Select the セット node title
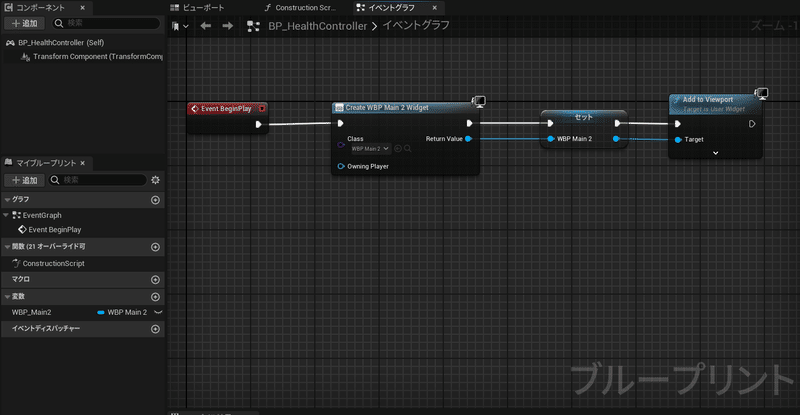 [x=584, y=117]
